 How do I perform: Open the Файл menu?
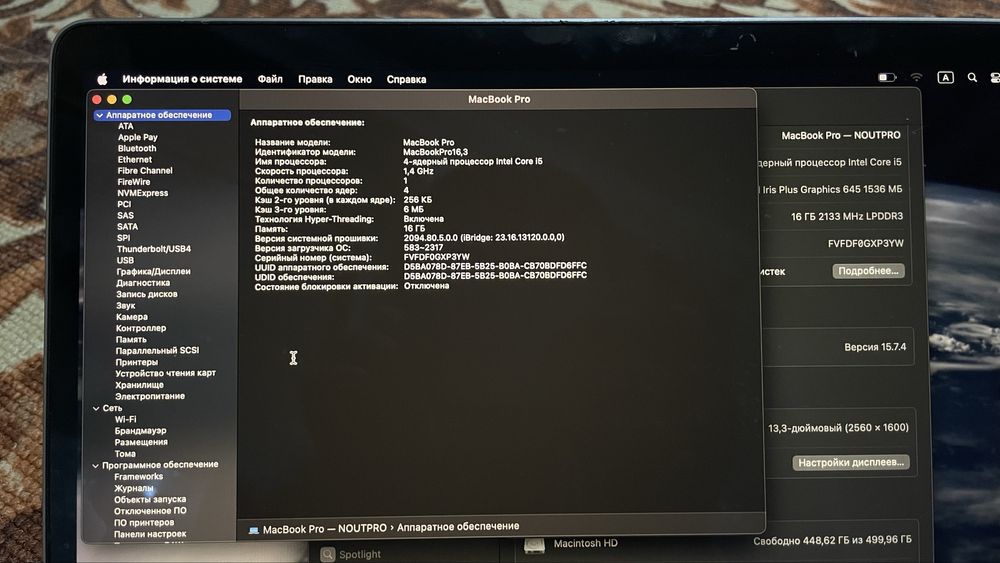pyautogui.click(x=270, y=79)
